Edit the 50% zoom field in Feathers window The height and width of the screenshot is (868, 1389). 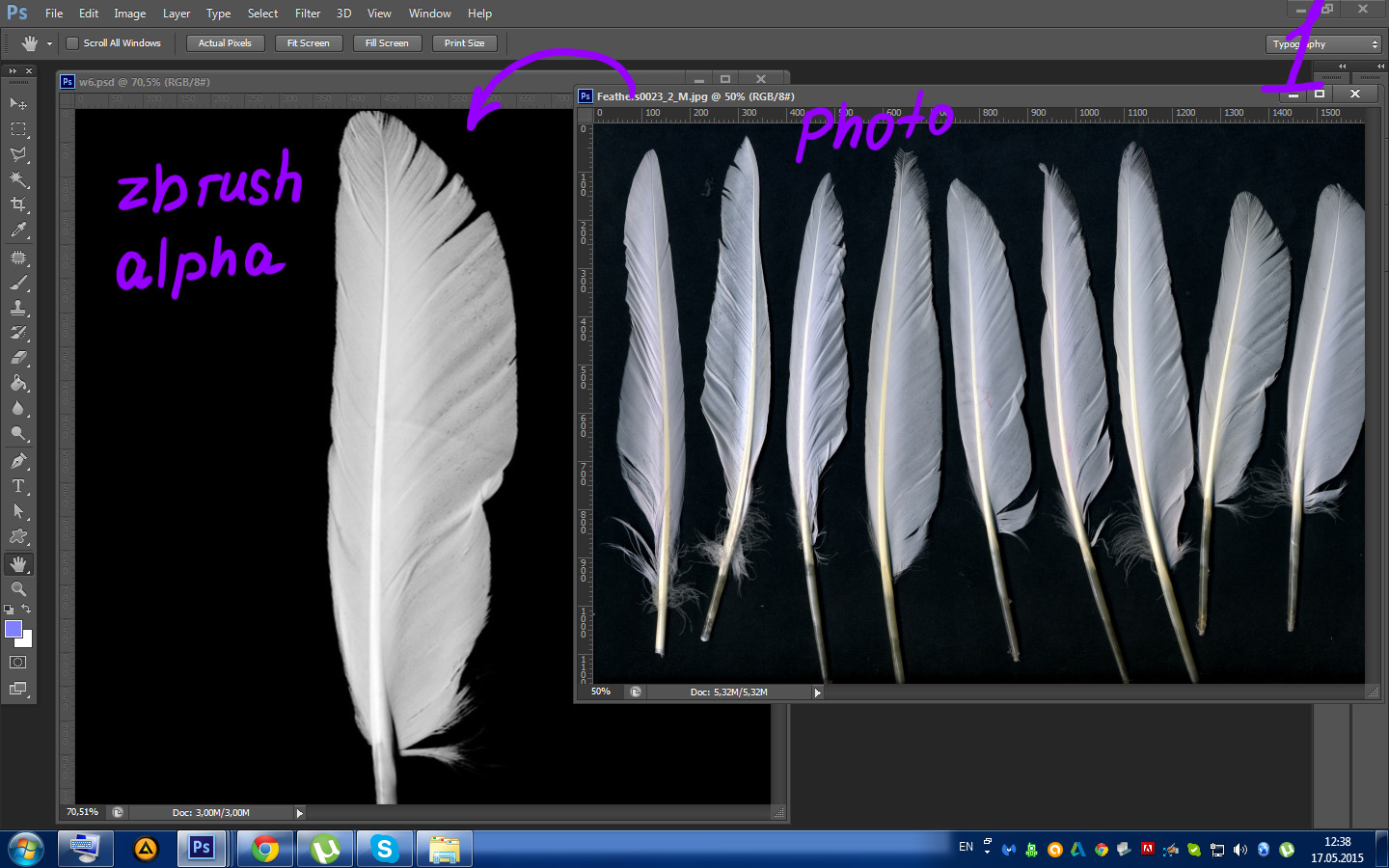click(x=601, y=692)
